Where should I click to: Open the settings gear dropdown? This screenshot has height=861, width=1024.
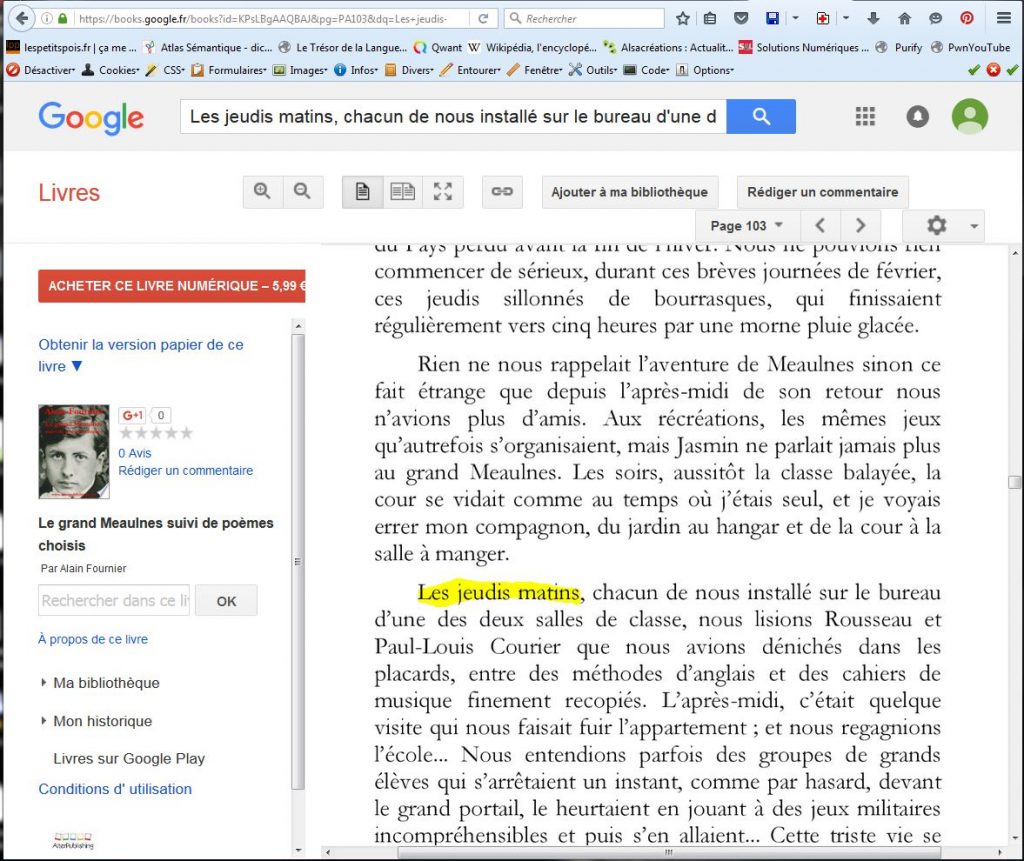click(x=943, y=226)
